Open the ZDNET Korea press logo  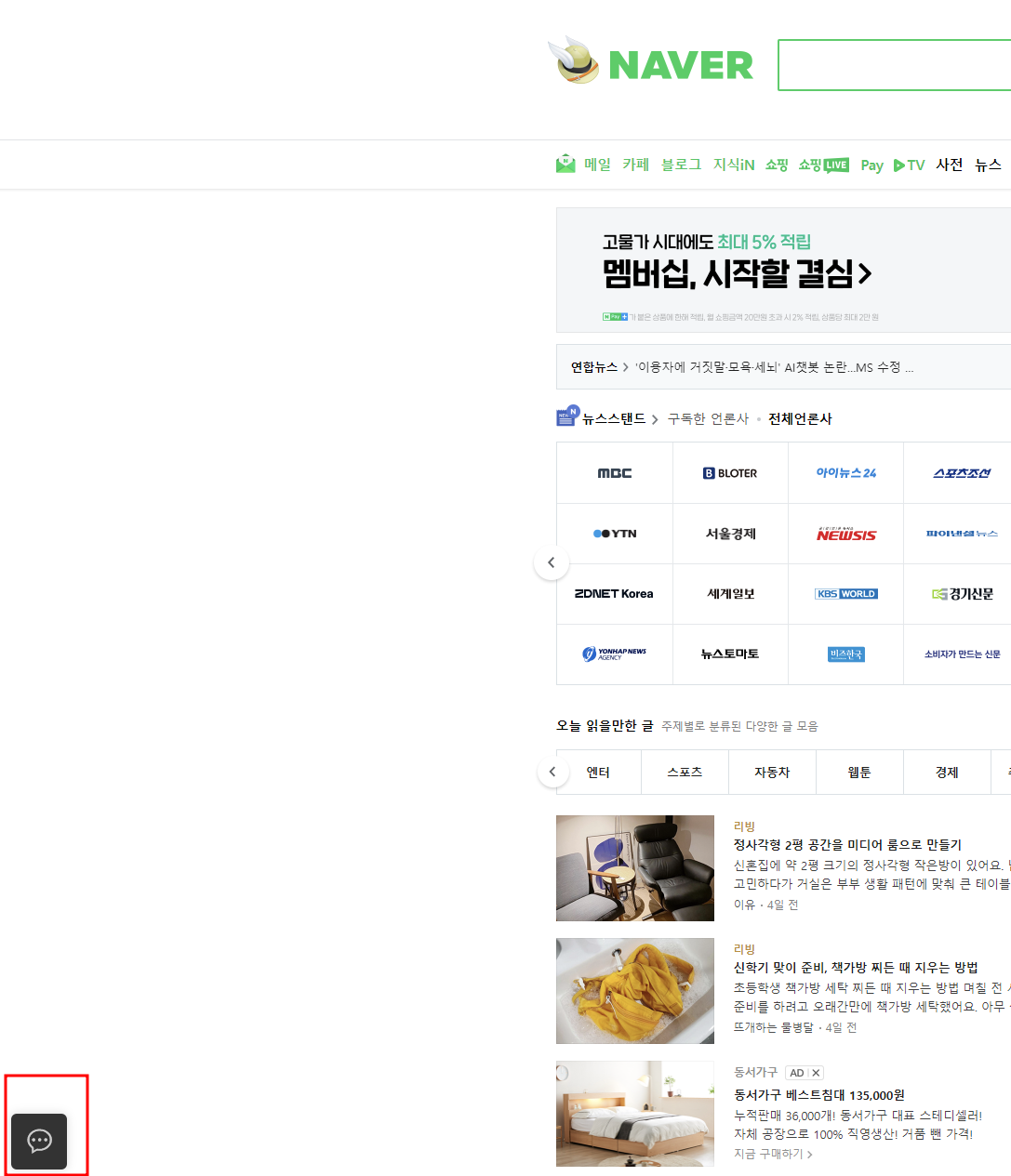coord(615,594)
